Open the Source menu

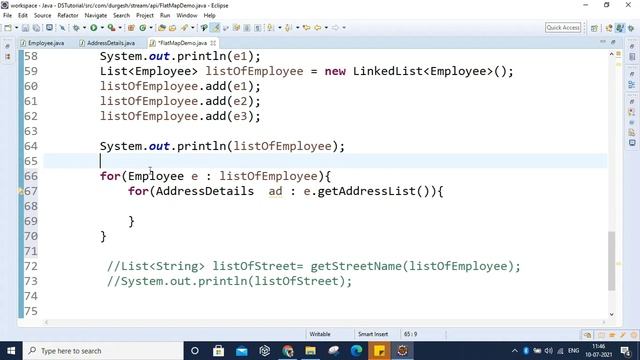coord(42,16)
